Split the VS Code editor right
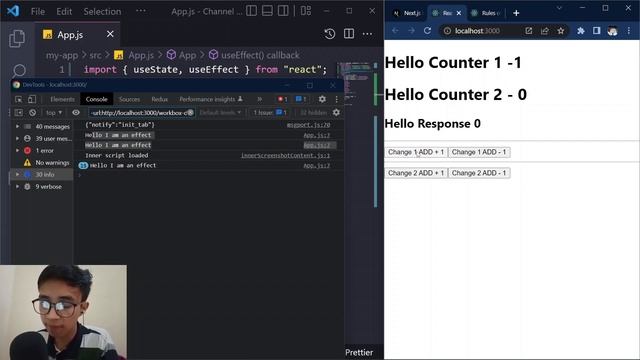The width and height of the screenshot is (640, 360). pyautogui.click(x=349, y=34)
